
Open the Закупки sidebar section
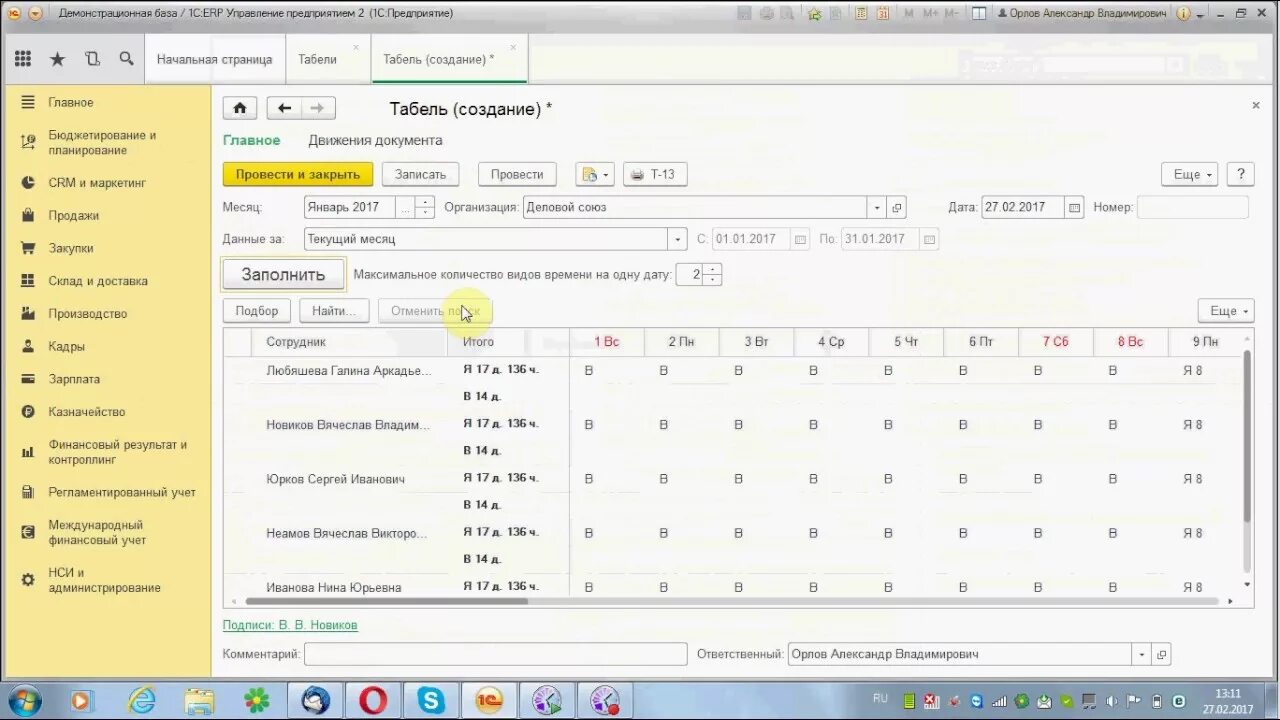pos(71,248)
